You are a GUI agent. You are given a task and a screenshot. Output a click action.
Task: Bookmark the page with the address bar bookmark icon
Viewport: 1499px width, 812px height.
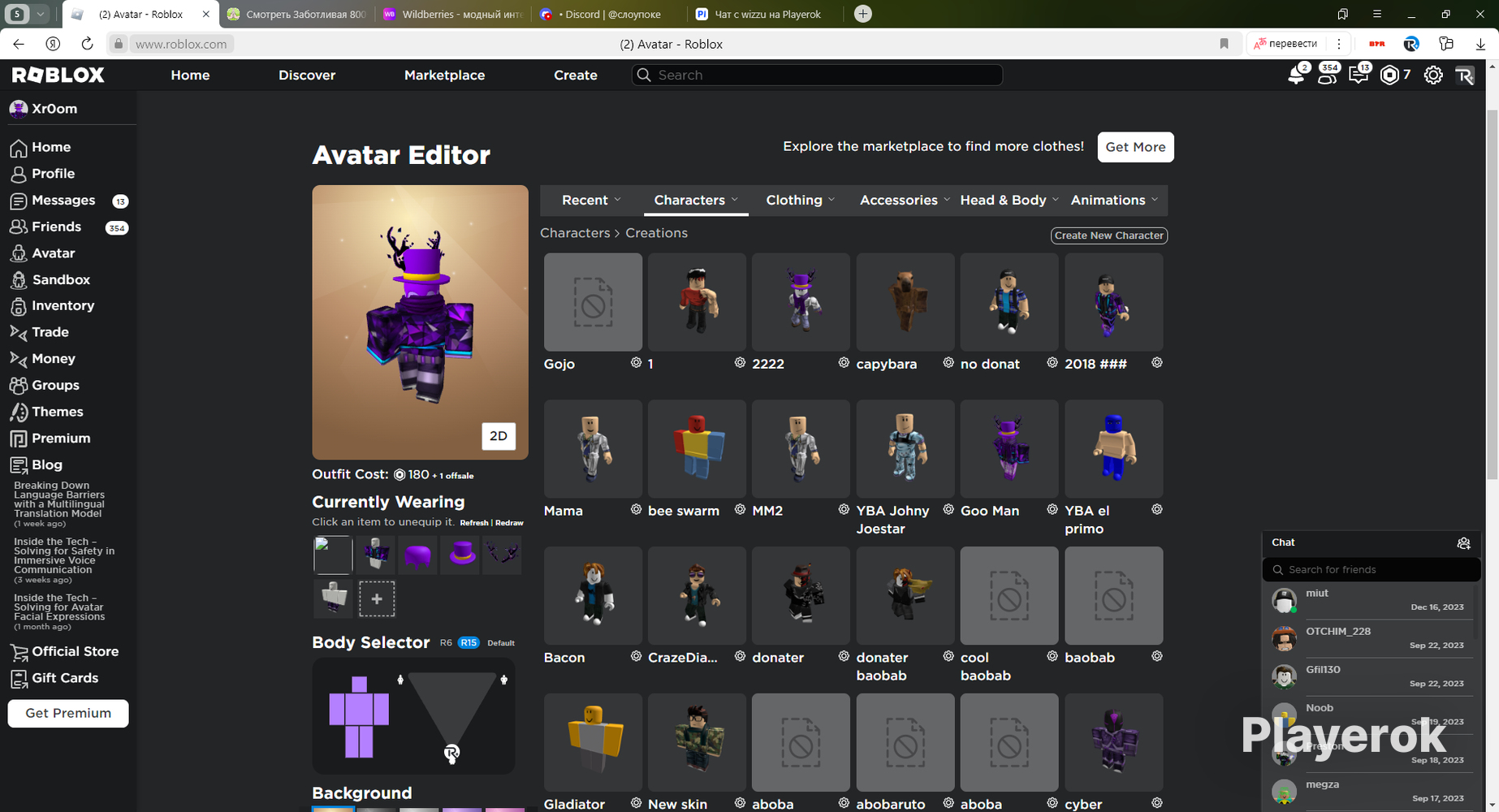coord(1224,44)
